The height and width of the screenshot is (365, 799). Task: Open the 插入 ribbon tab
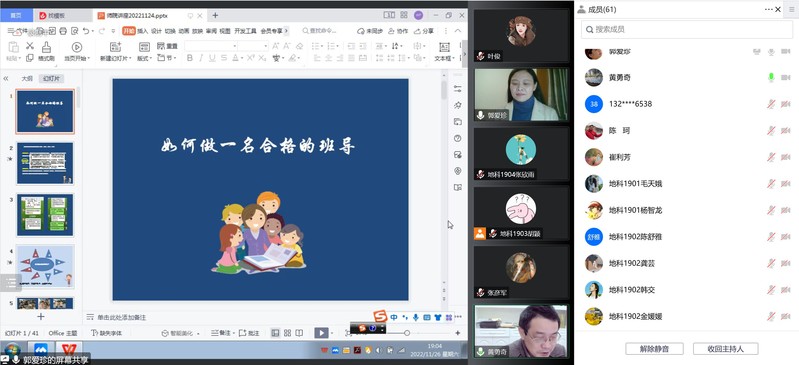tap(143, 31)
